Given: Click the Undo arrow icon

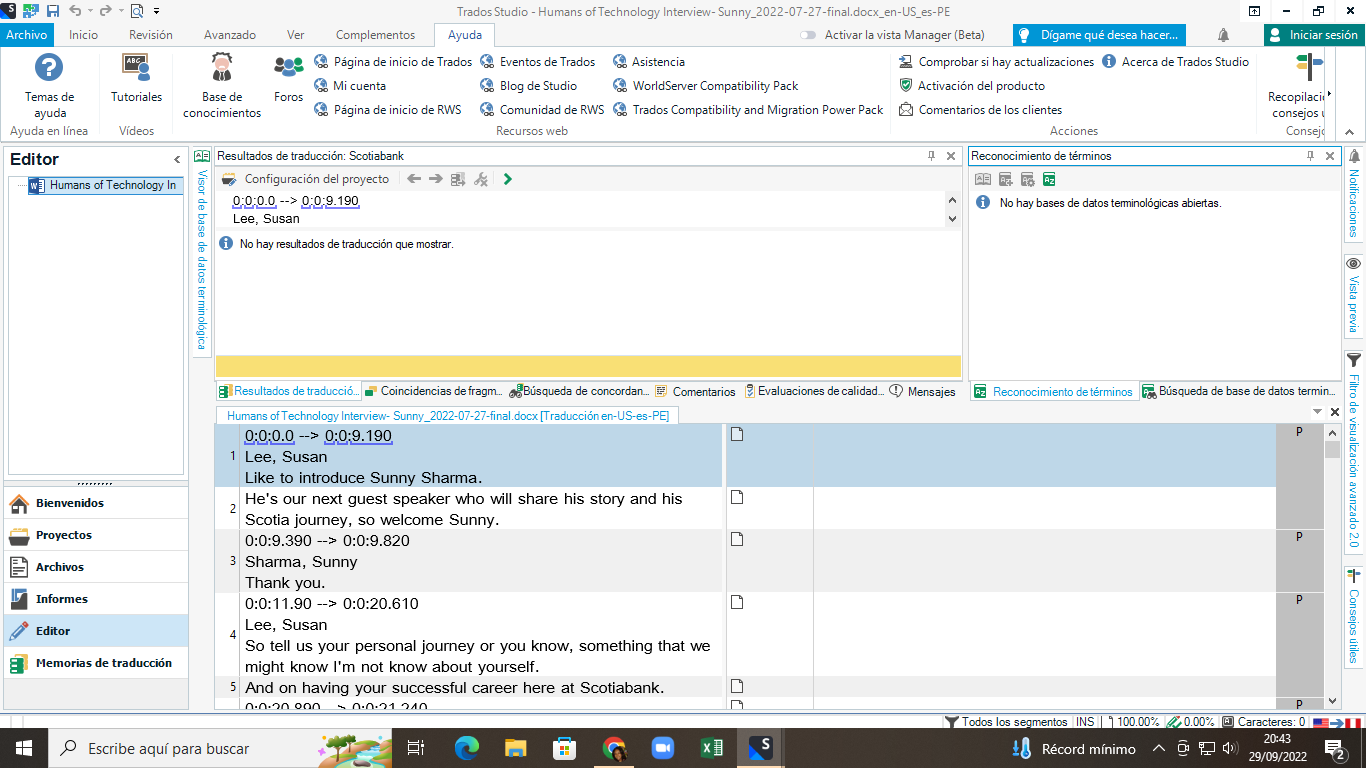Looking at the screenshot, I should [x=75, y=11].
